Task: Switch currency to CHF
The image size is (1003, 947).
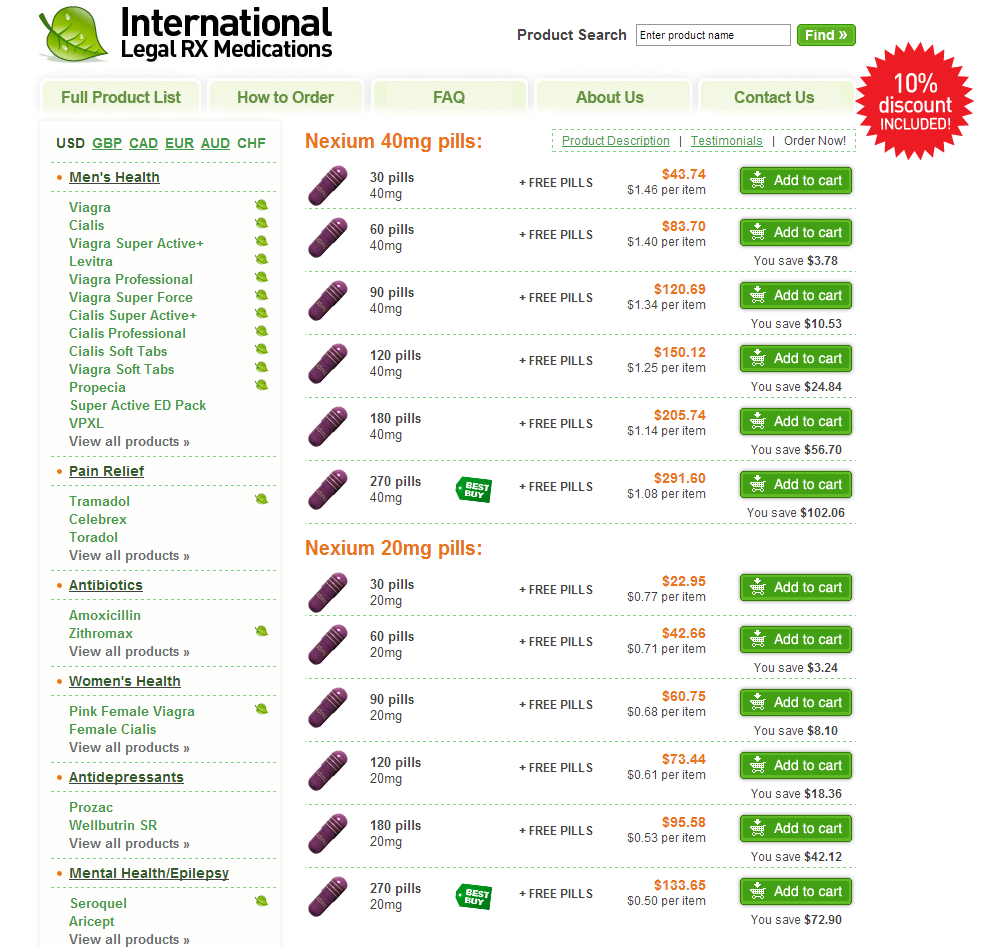Action: pos(251,143)
